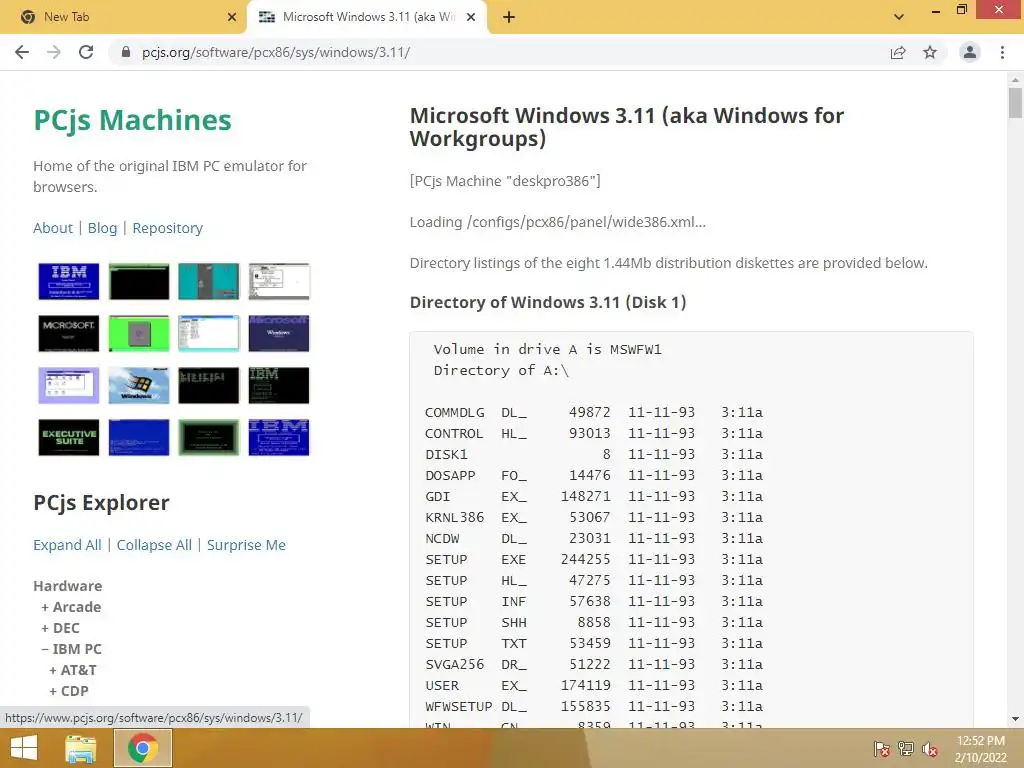Screen dimensions: 1024x768
Task: Open the EXECUTIVE SUITE thumbnail
Action: click(x=69, y=438)
